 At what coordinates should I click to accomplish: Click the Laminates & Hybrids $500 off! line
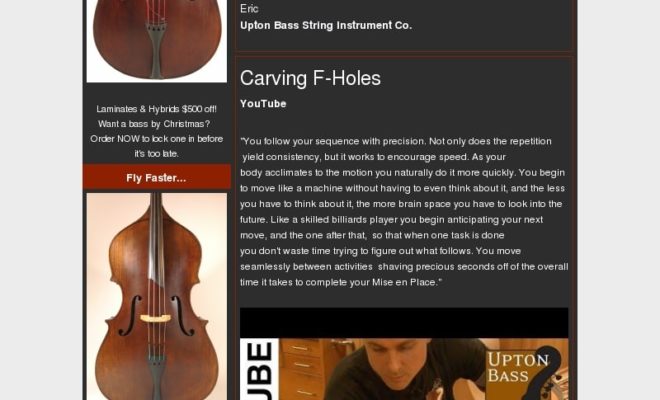click(157, 109)
